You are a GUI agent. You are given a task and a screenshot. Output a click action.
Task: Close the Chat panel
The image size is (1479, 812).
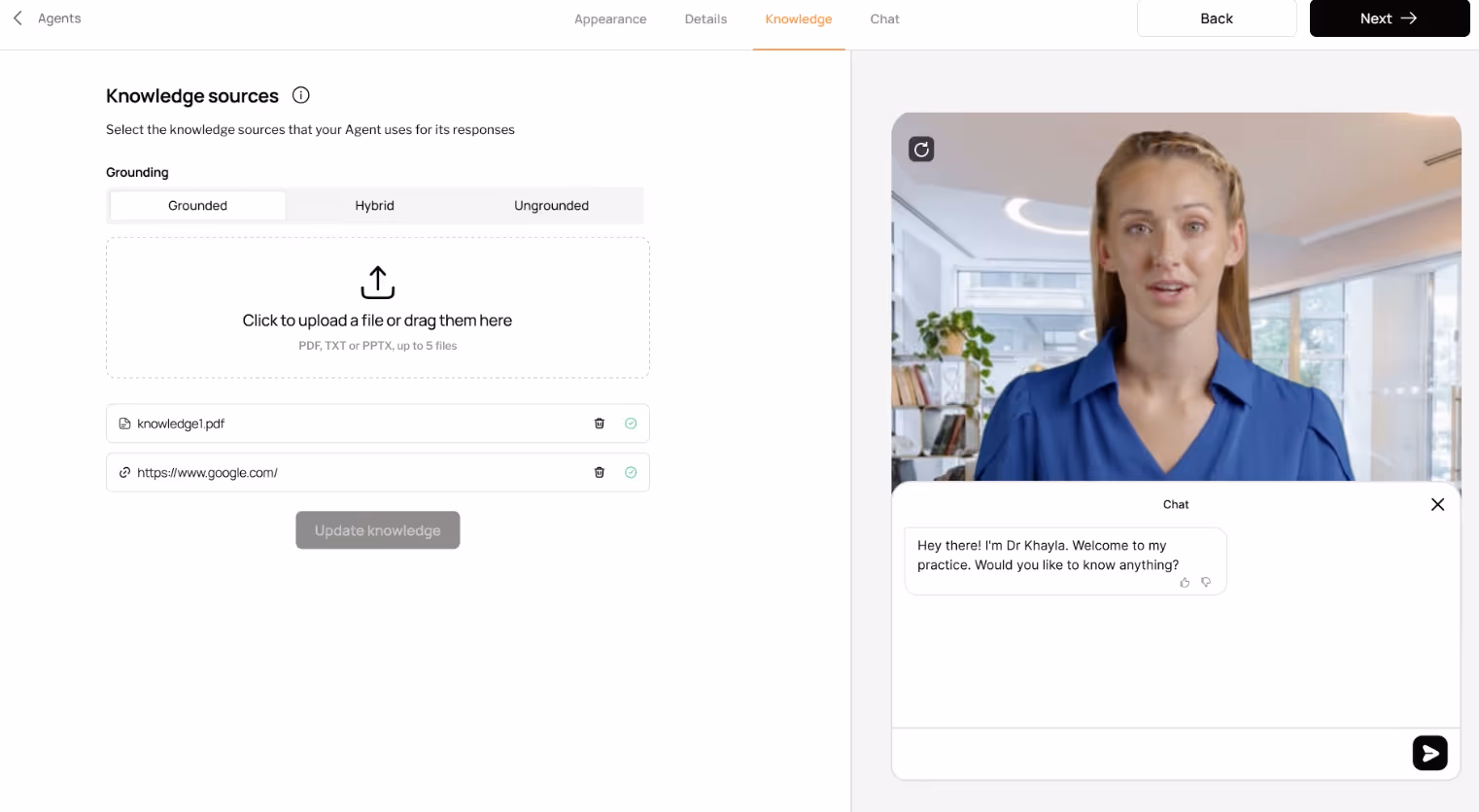1437,504
